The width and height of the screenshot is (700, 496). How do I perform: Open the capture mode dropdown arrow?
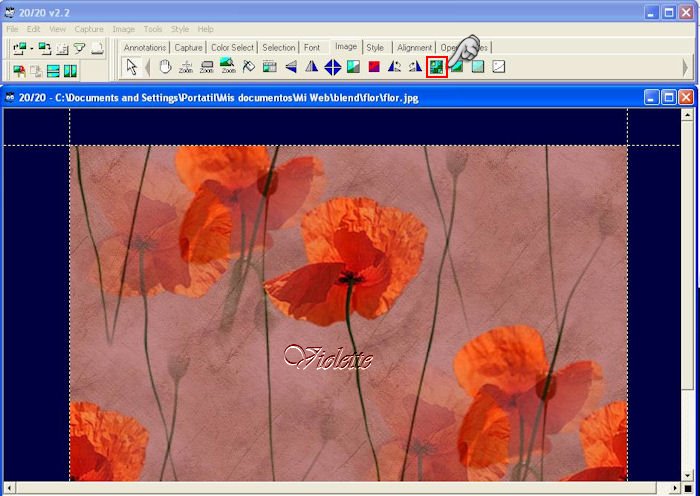[x=31, y=48]
